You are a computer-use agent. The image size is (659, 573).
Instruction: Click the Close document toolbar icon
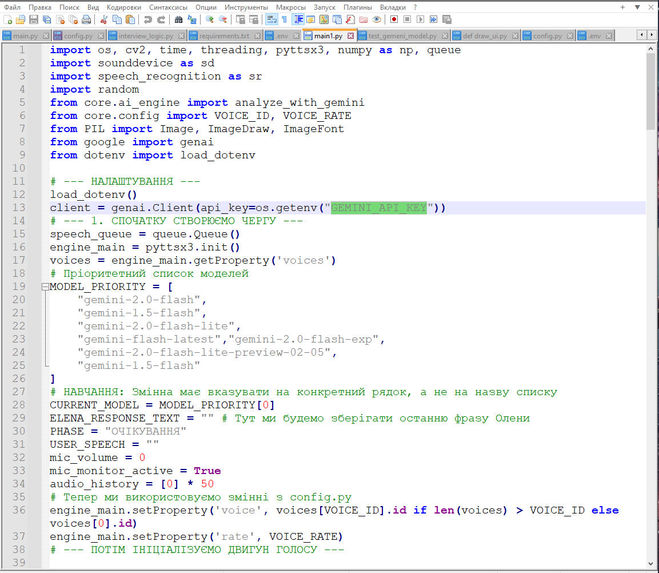point(60,20)
